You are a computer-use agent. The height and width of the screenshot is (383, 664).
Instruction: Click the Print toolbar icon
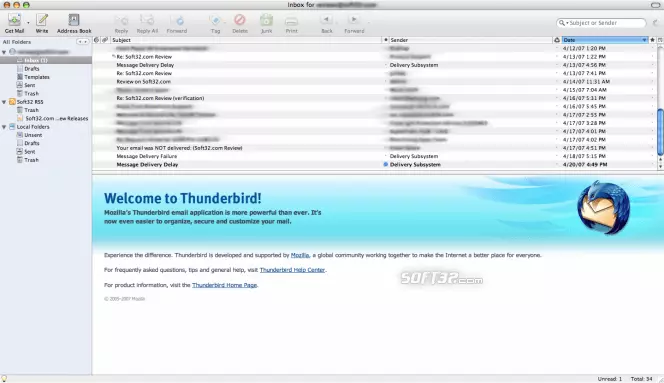pyautogui.click(x=291, y=20)
